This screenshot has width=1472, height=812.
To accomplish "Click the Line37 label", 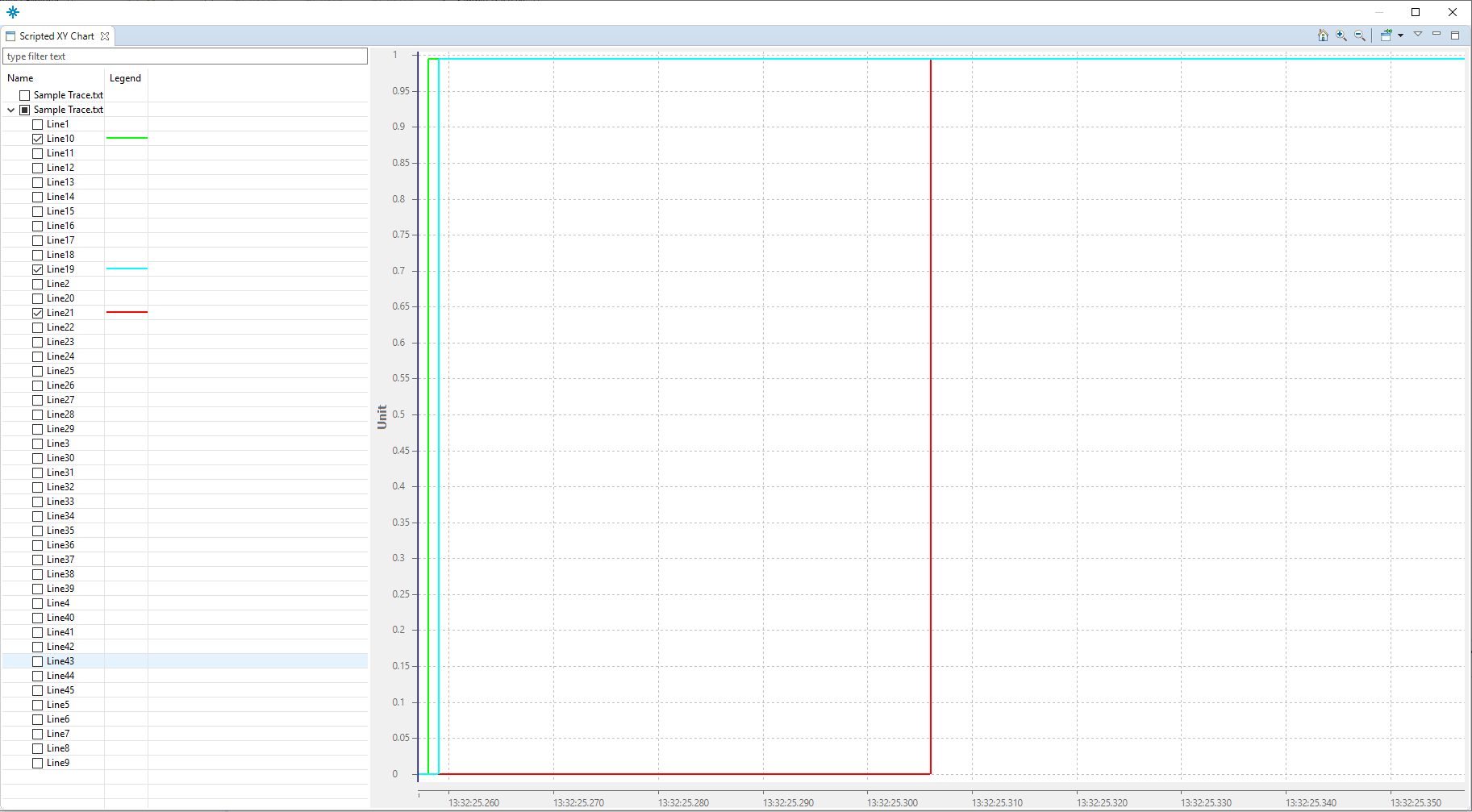I will tap(60, 560).
